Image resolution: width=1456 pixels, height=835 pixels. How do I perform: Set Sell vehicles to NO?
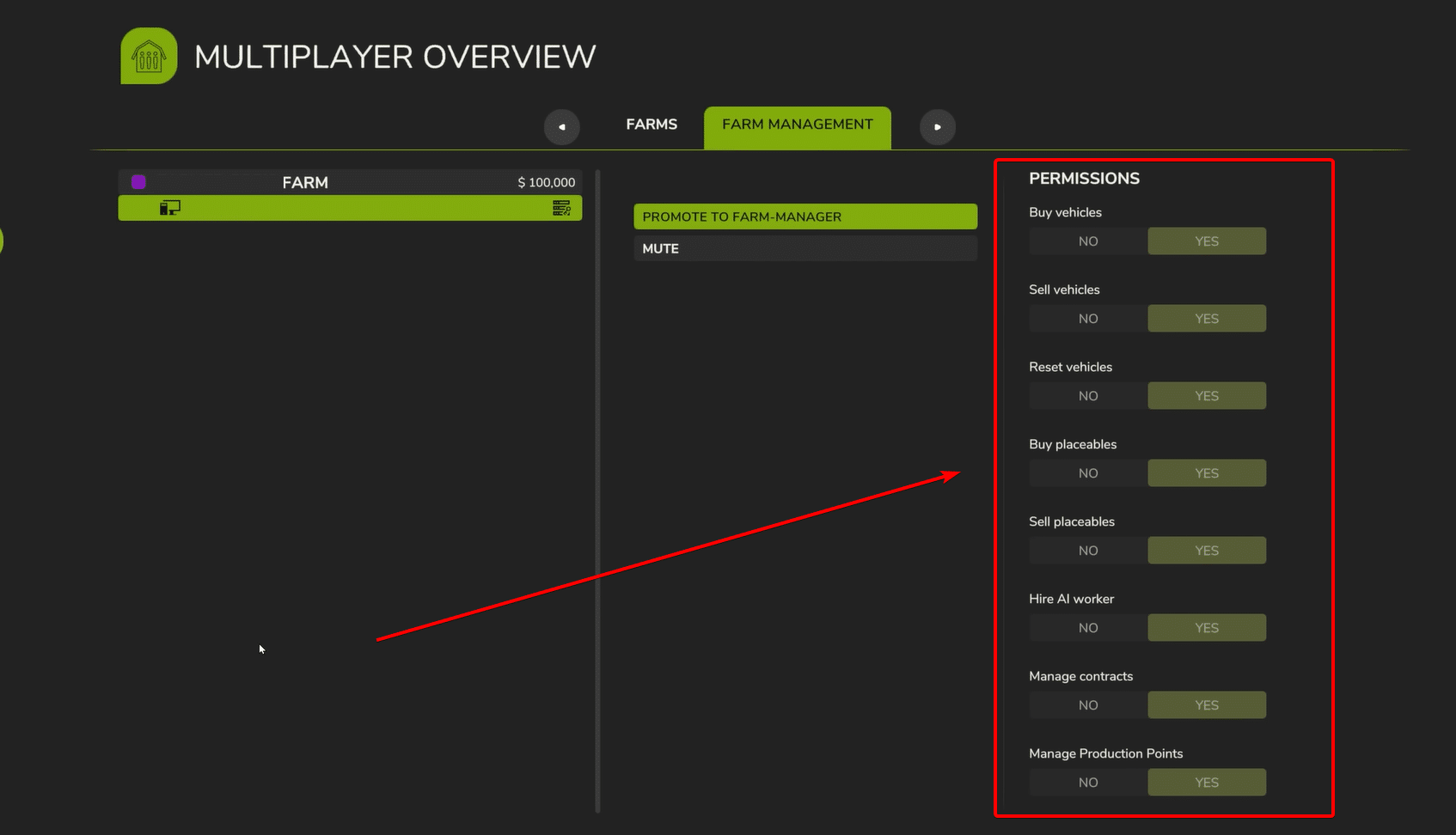pyautogui.click(x=1088, y=319)
